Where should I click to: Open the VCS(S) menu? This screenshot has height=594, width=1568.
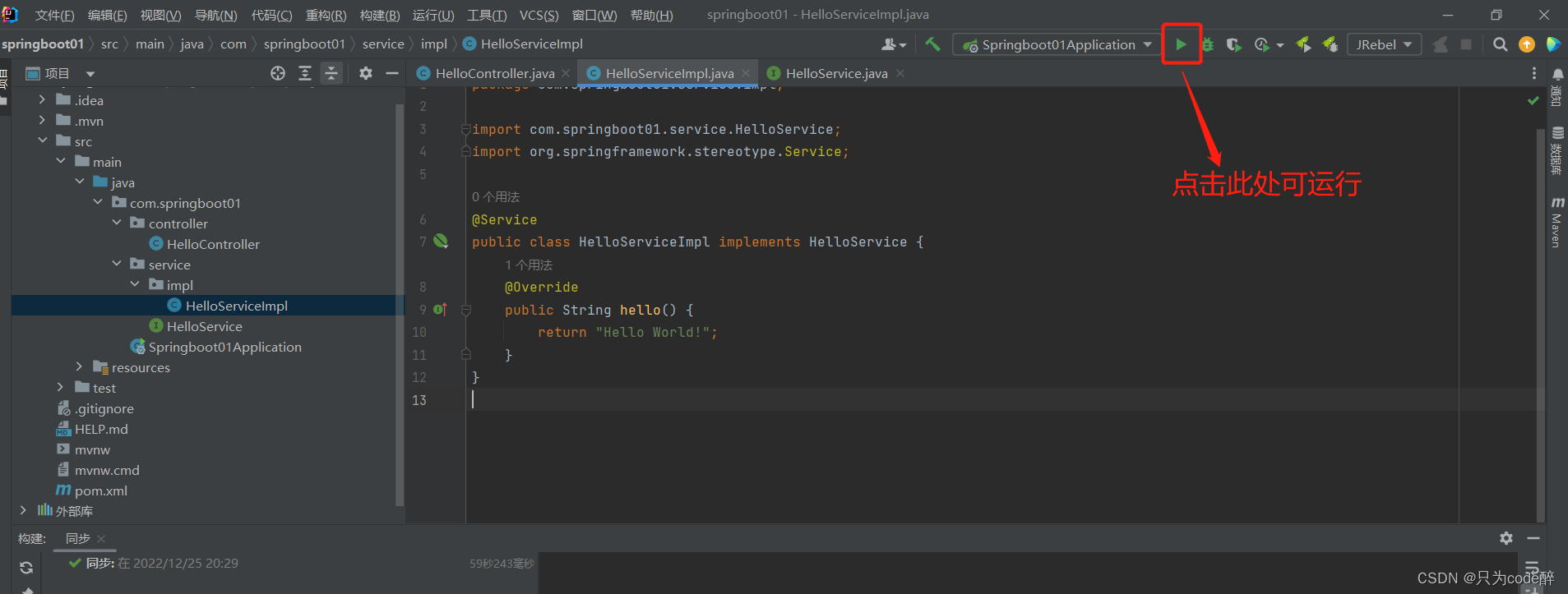[539, 15]
